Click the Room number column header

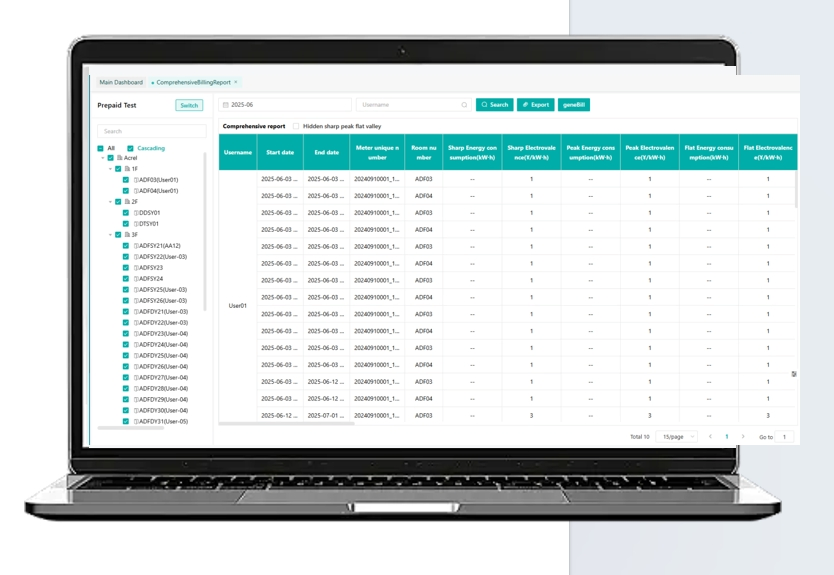coord(423,152)
